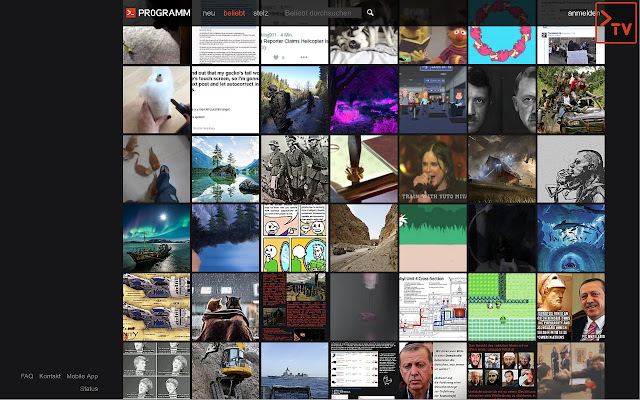Open the green grass pixel scene thumbnail
Viewport: 640px width, 400px height.
[x=433, y=238]
